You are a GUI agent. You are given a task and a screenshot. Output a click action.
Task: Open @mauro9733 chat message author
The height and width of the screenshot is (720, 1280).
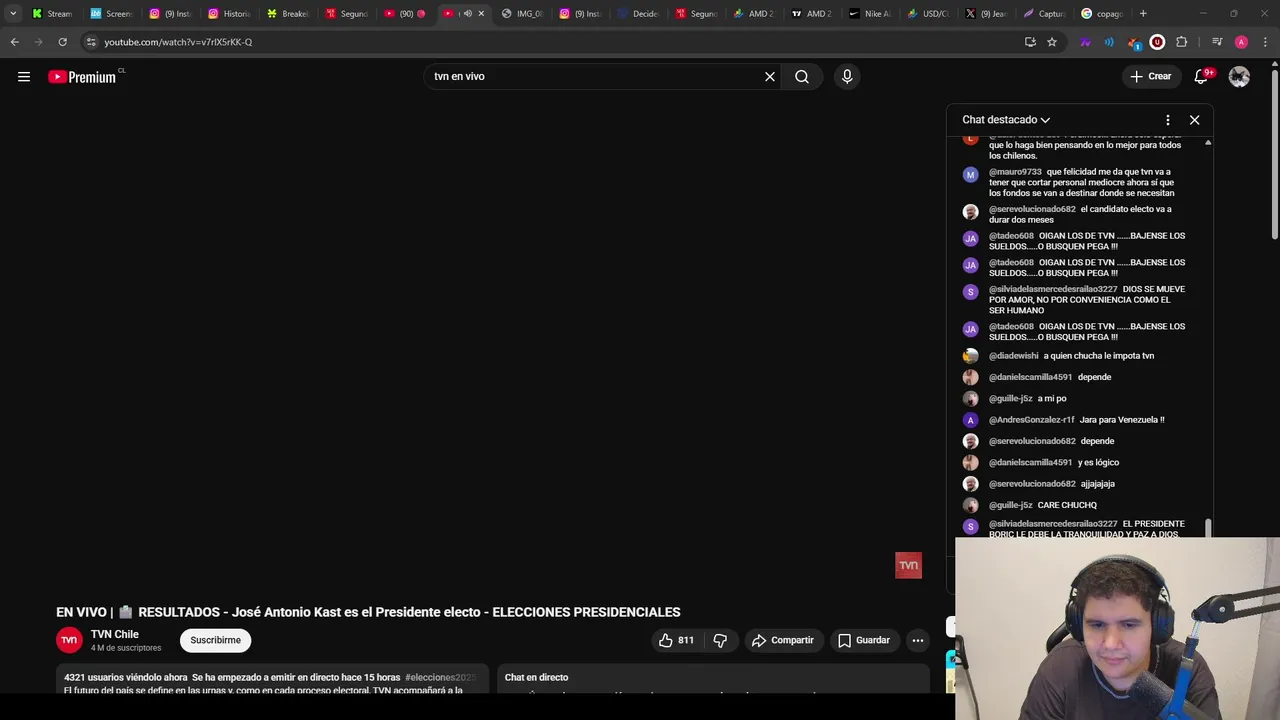click(x=1015, y=172)
